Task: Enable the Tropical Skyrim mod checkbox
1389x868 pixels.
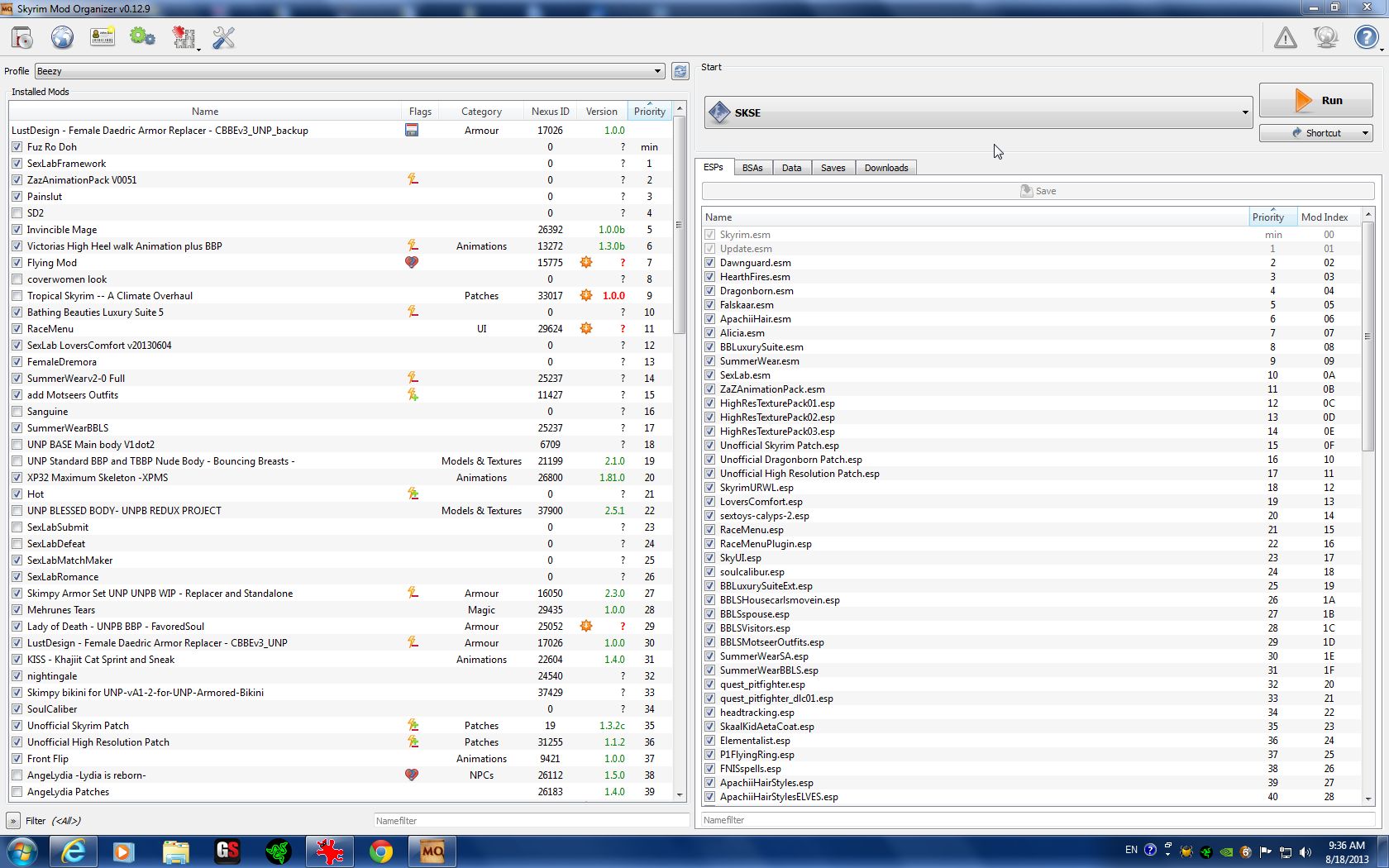Action: (17, 296)
